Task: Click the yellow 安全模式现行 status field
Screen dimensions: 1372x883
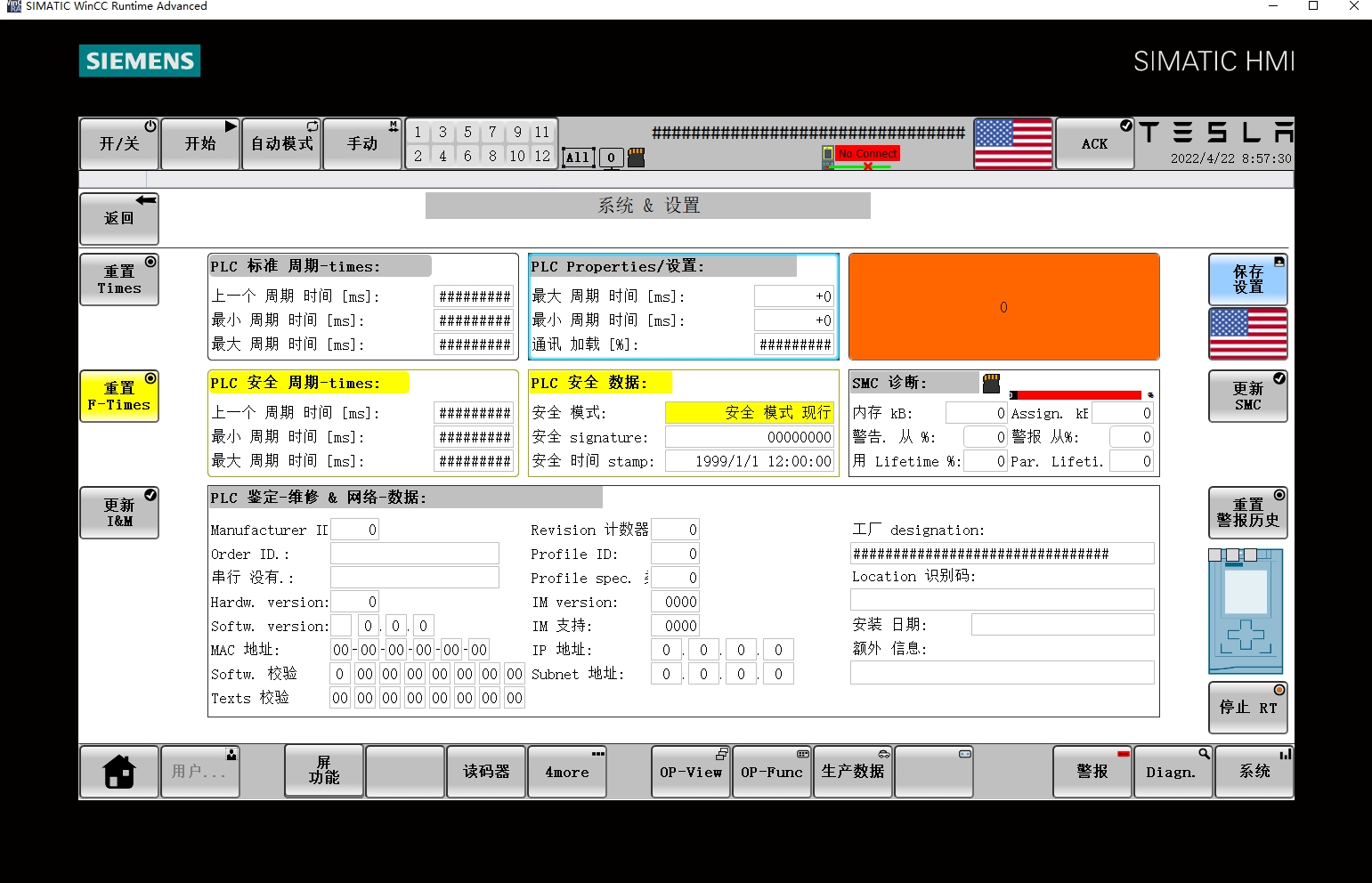Action: 750,413
